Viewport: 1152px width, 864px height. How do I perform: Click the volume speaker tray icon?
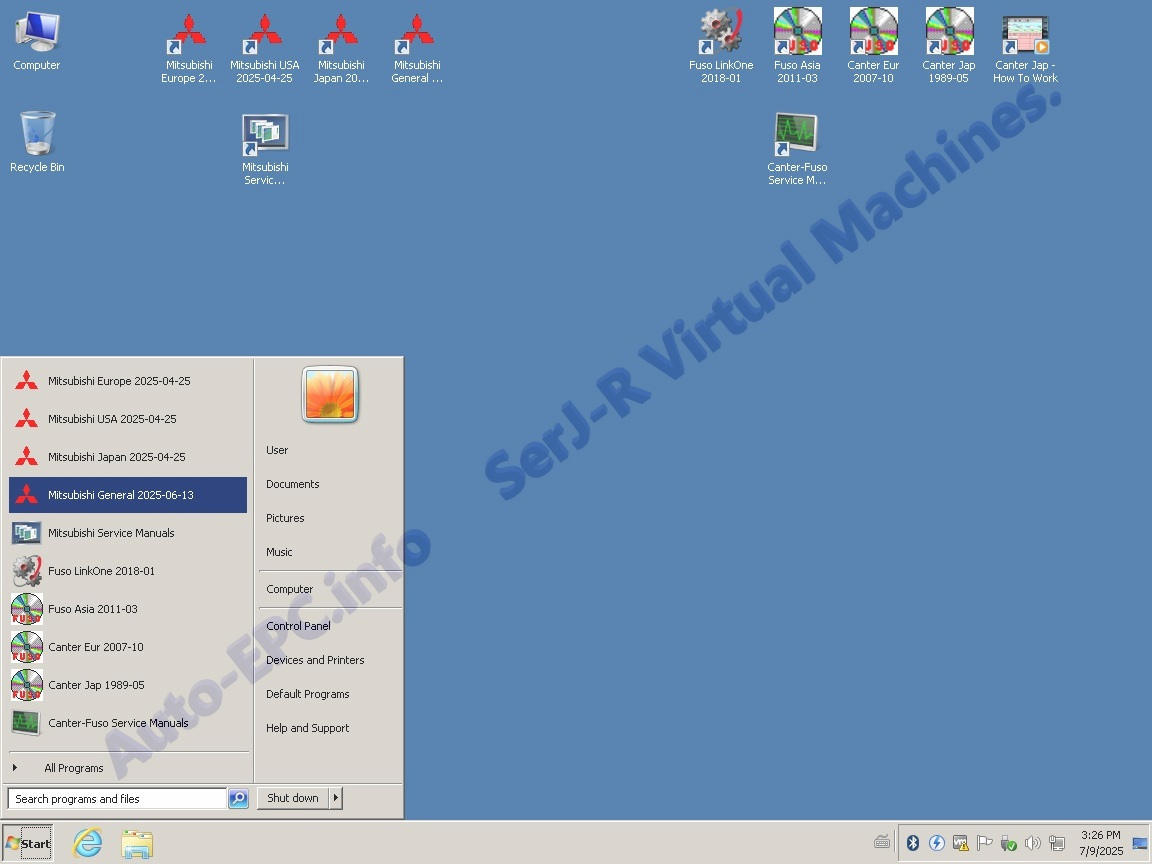[x=1033, y=843]
